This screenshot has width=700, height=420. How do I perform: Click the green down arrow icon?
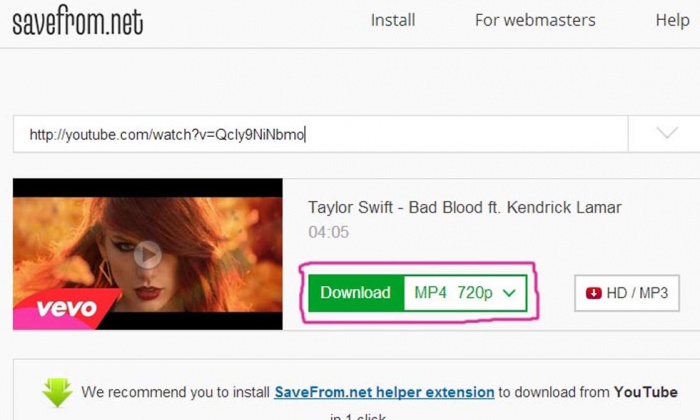click(x=57, y=392)
